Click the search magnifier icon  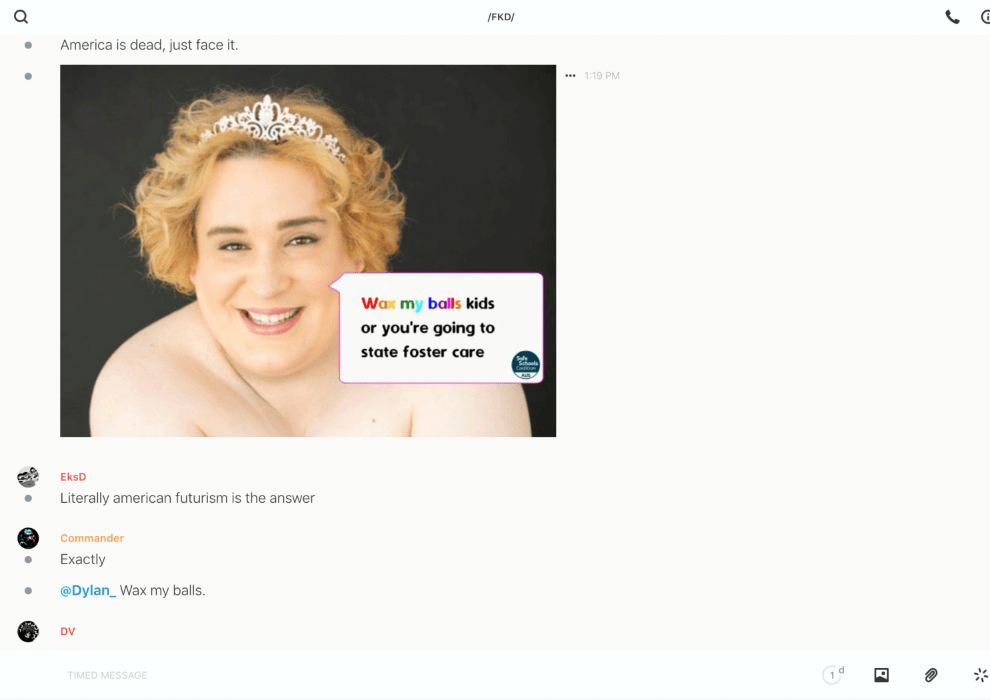pos(21,17)
